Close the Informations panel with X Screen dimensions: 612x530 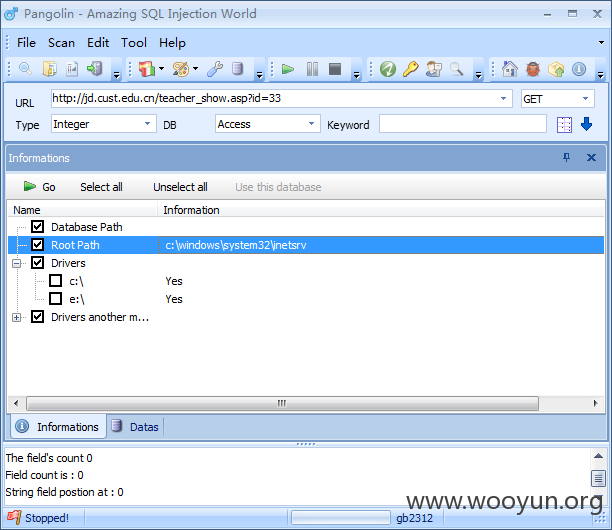[x=591, y=157]
